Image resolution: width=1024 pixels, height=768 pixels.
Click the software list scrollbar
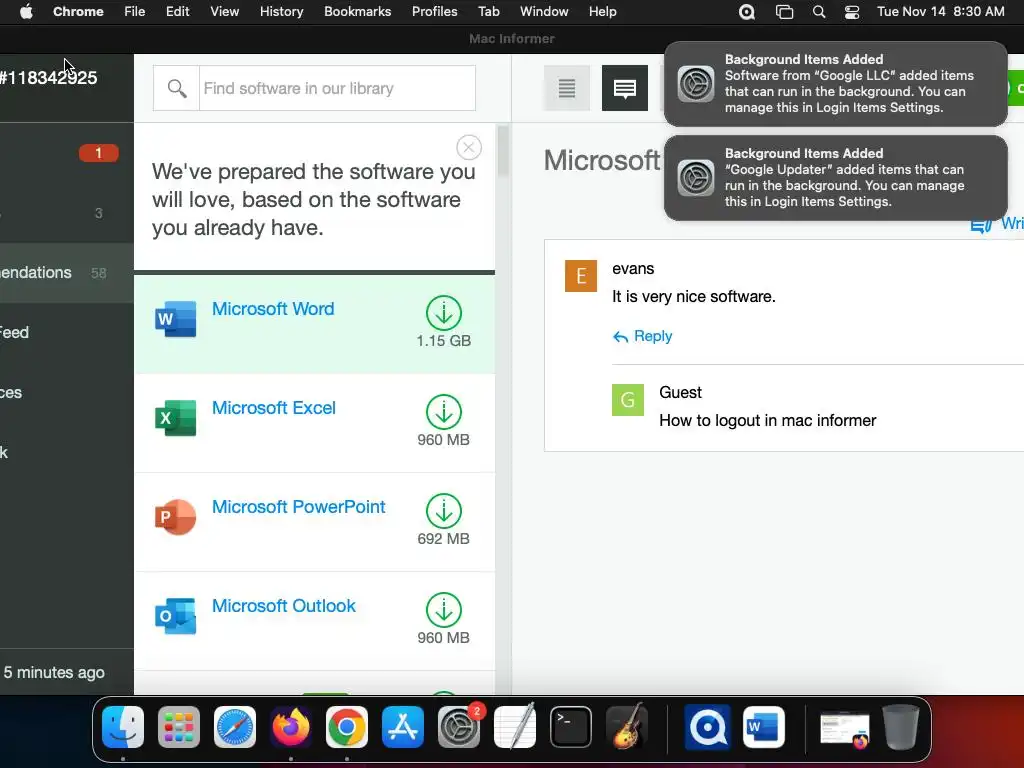point(503,152)
